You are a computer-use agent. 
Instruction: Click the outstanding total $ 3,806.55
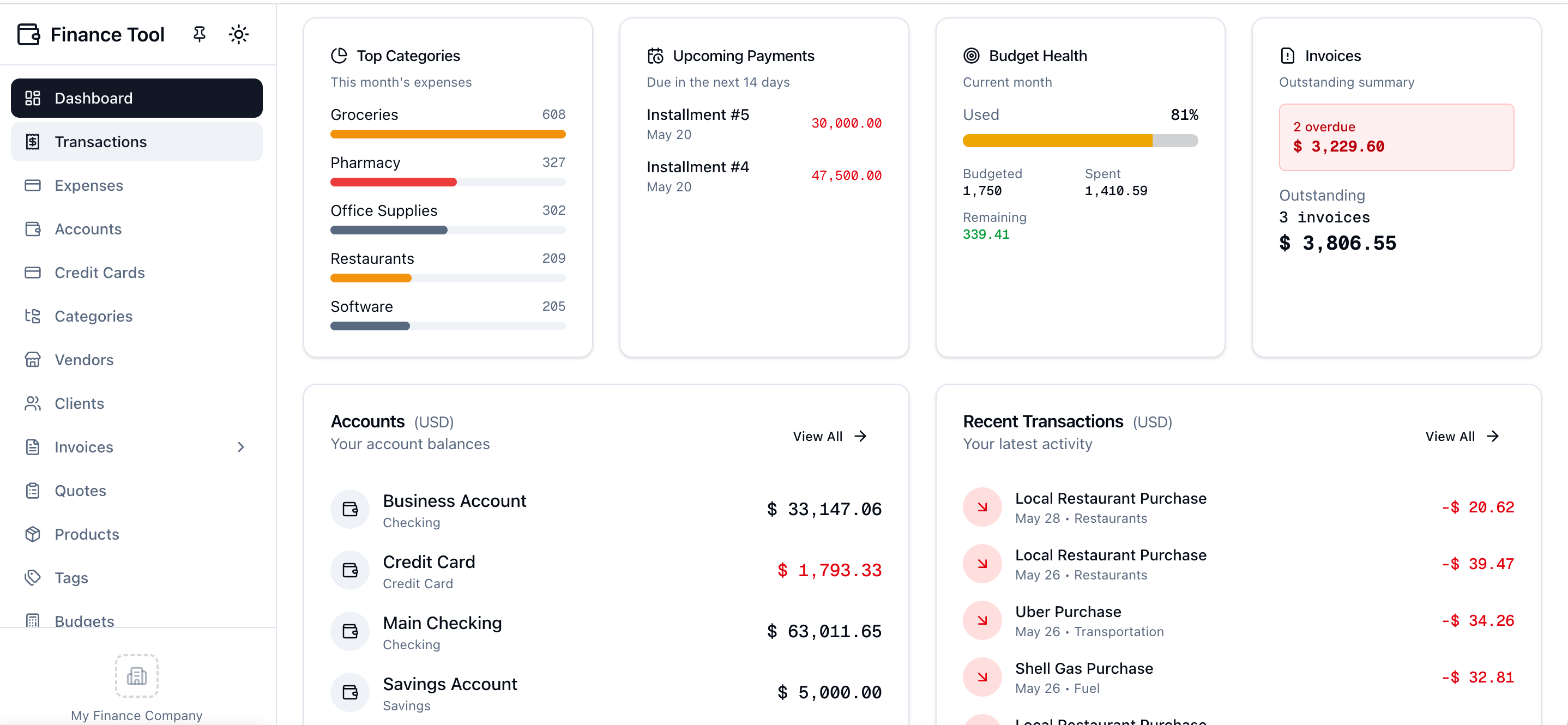(x=1338, y=244)
